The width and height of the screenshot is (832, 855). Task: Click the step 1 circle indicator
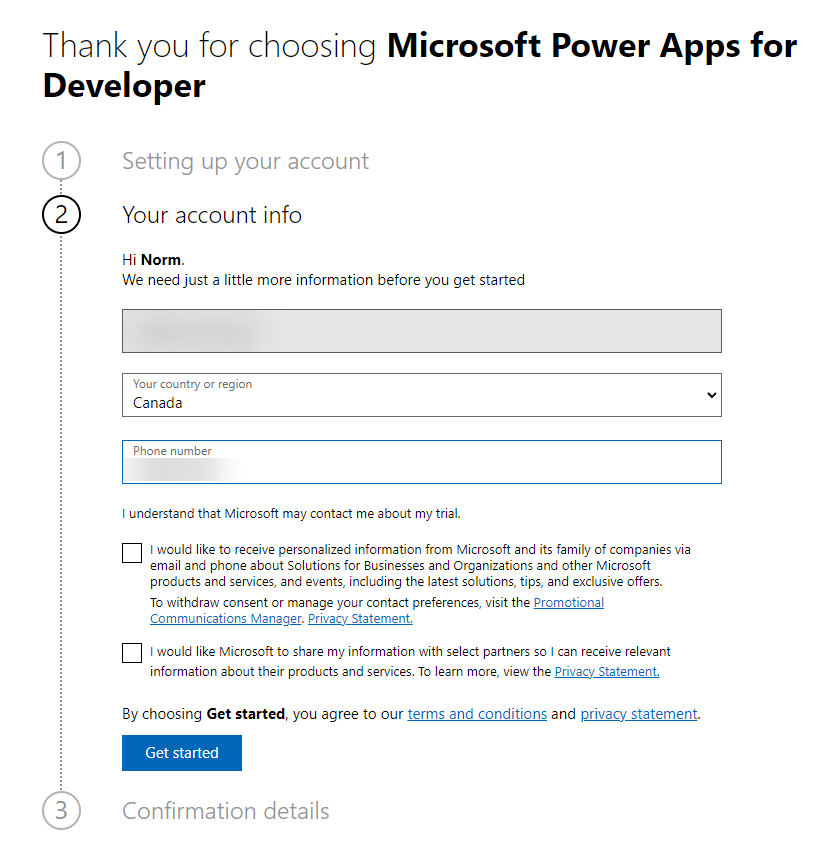point(61,160)
